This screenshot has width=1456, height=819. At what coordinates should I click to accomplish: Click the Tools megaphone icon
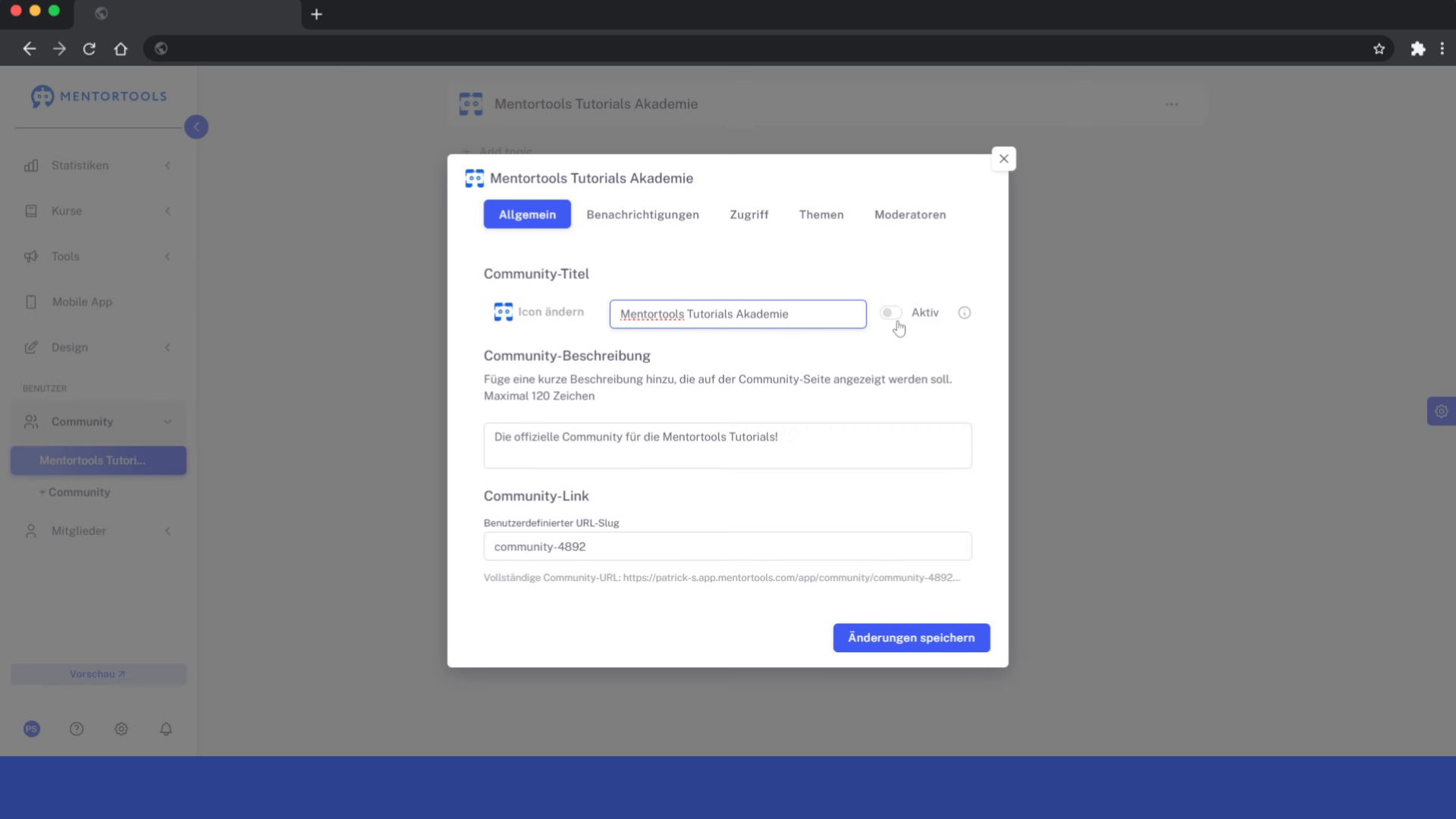pyautogui.click(x=31, y=256)
